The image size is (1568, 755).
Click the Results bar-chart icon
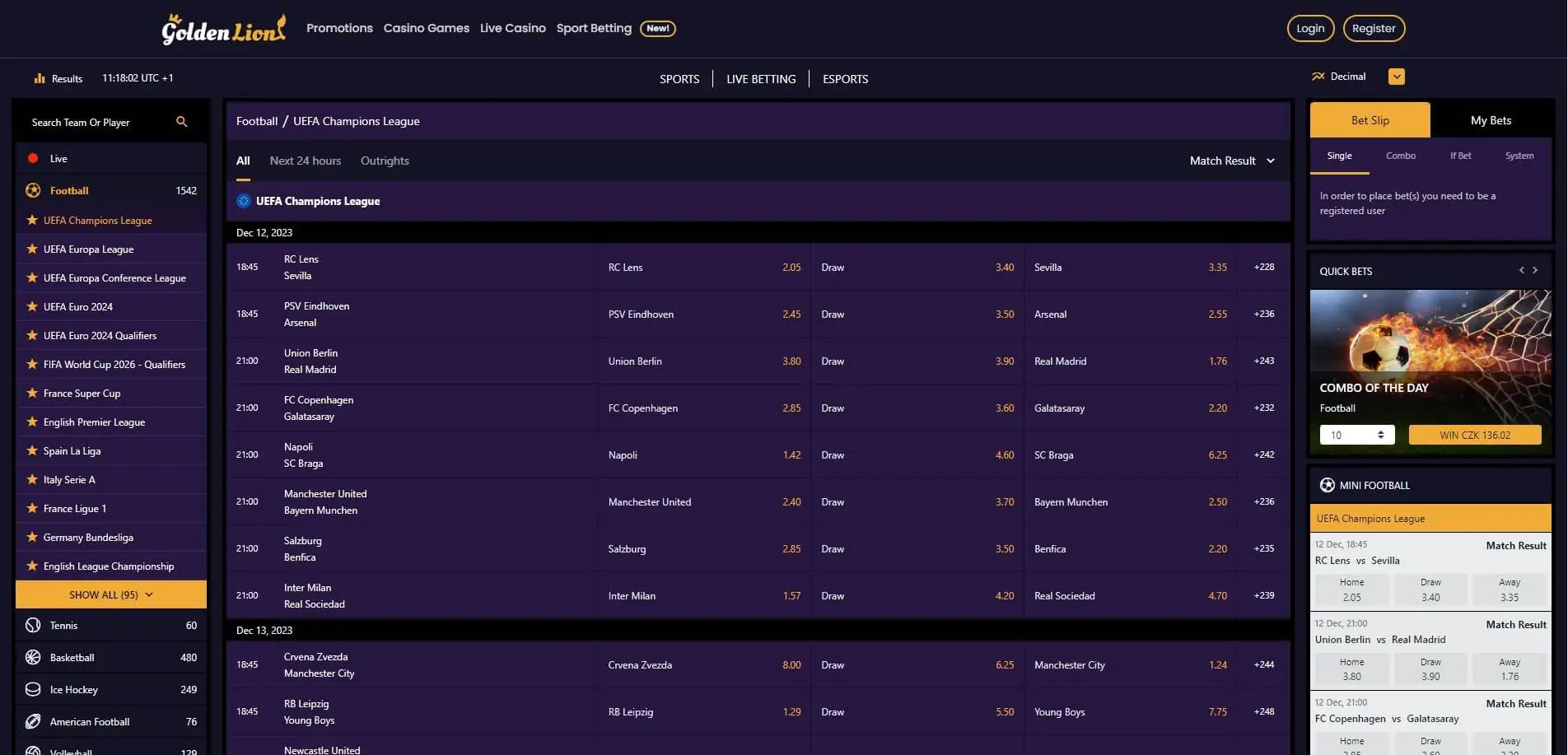coord(40,77)
